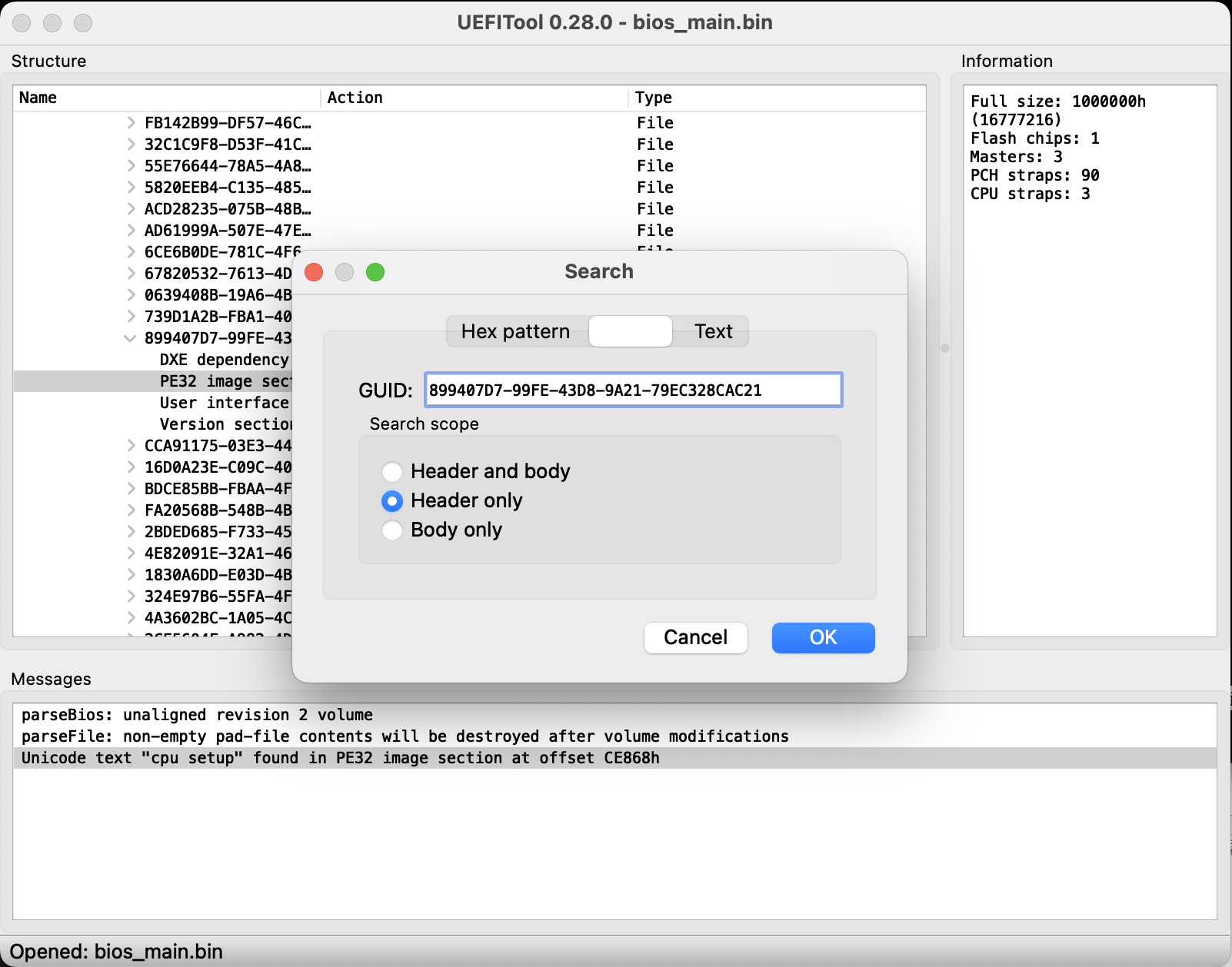Switch to the Hex pattern tab
1232x967 pixels.
pyautogui.click(x=516, y=331)
